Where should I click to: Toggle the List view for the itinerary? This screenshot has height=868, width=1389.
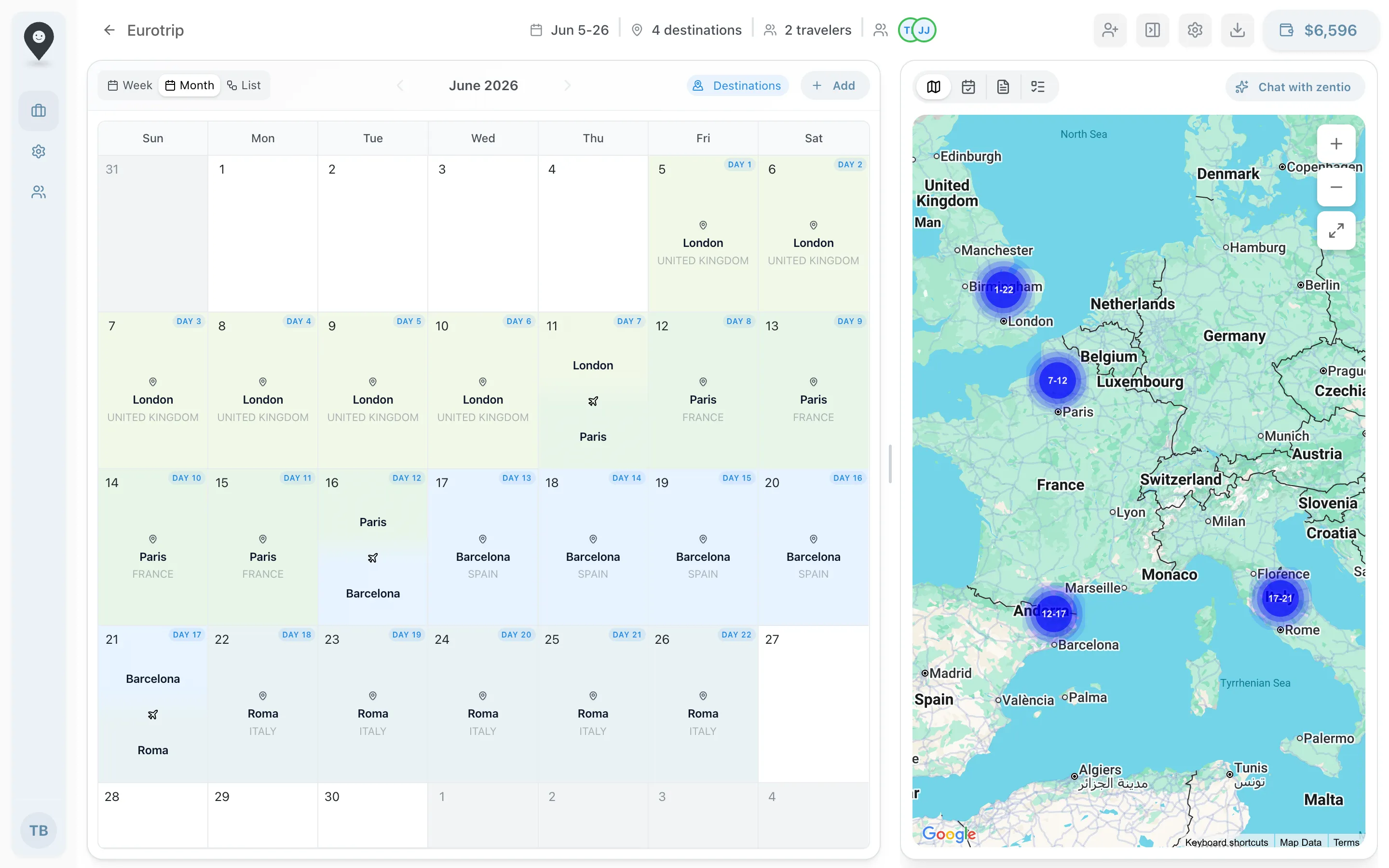click(x=244, y=84)
